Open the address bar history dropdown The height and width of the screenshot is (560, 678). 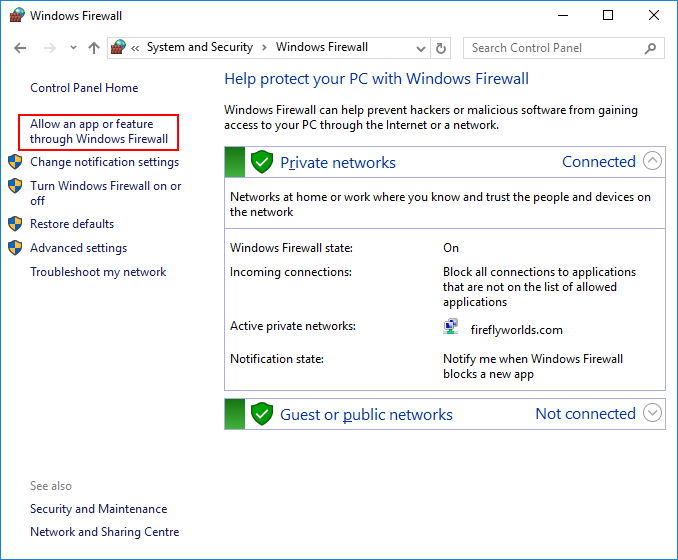(x=421, y=48)
